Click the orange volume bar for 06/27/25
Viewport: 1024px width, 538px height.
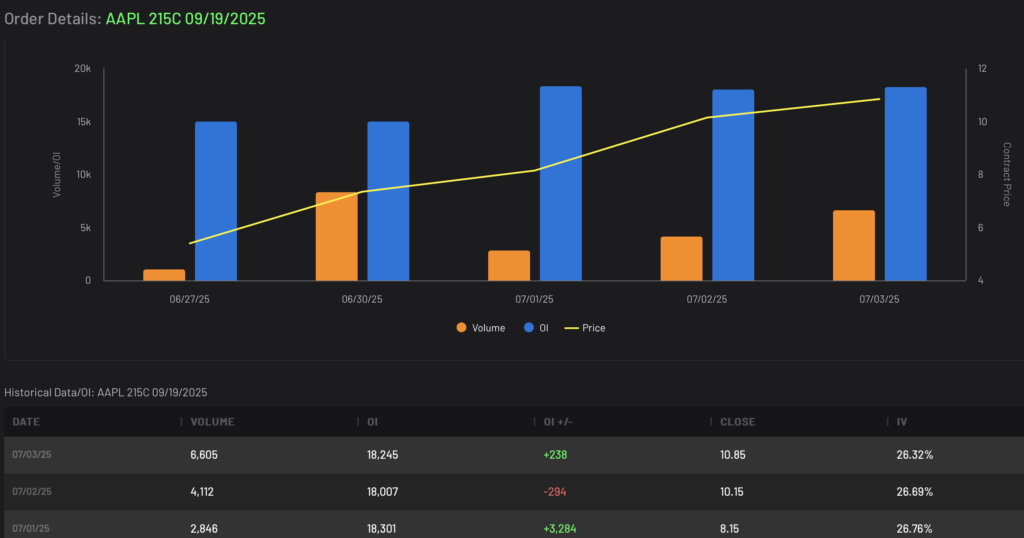164,275
